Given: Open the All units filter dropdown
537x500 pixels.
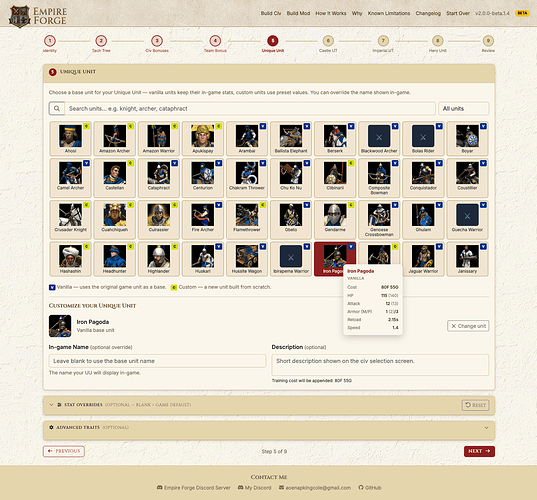Looking at the screenshot, I should tap(463, 108).
